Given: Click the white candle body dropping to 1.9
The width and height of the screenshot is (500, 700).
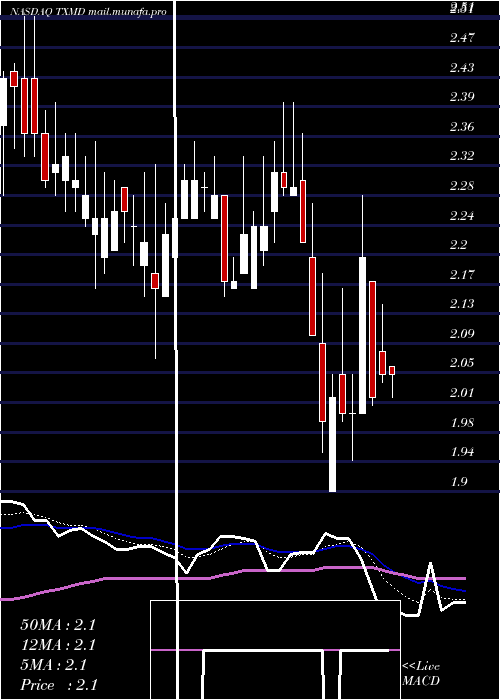Looking at the screenshot, I should (x=332, y=444).
